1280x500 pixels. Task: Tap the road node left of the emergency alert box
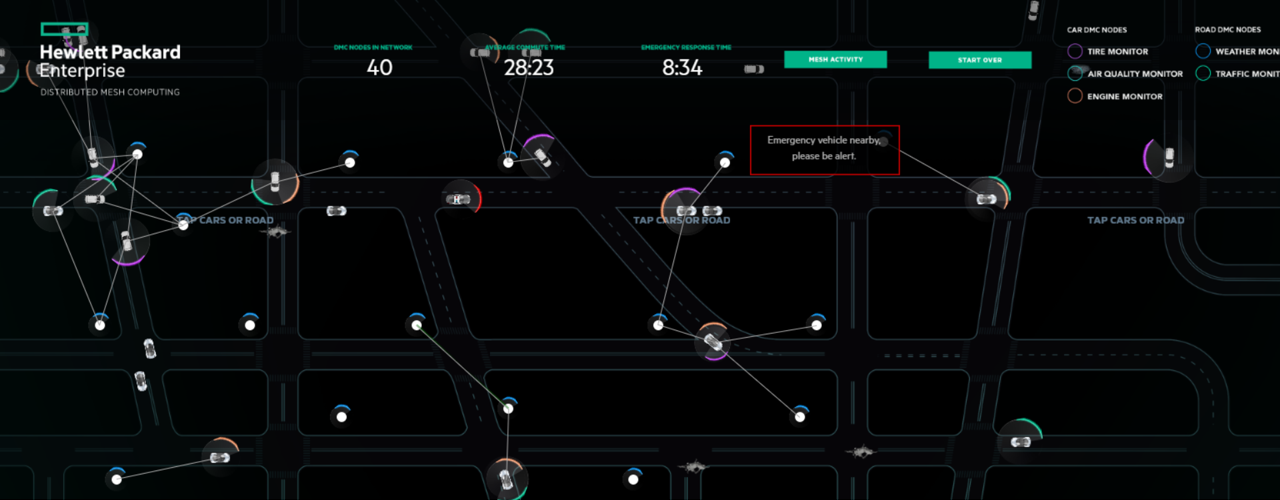tap(724, 162)
